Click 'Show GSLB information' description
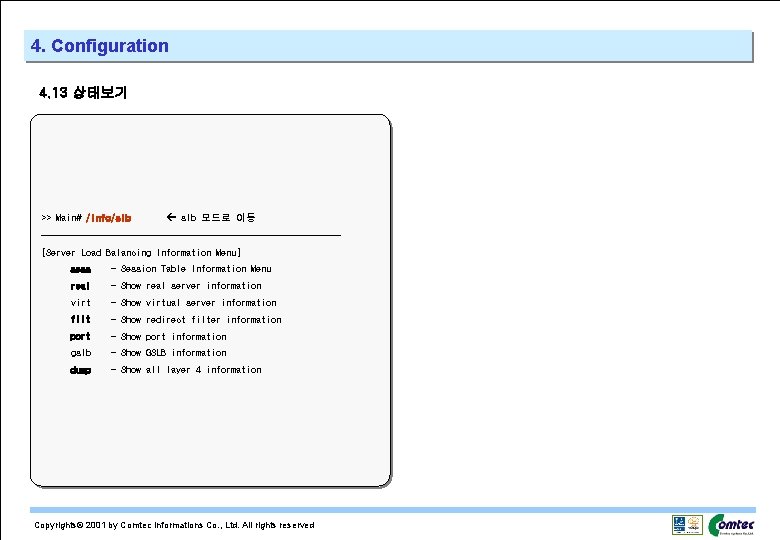Screen dimensions: 780x540 [174, 353]
